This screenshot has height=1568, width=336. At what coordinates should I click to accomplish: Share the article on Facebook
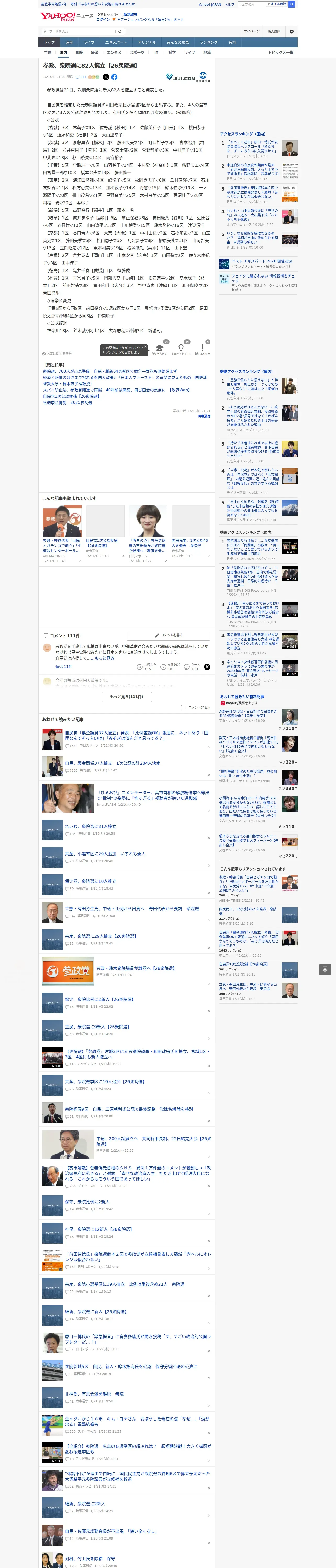pos(114,77)
